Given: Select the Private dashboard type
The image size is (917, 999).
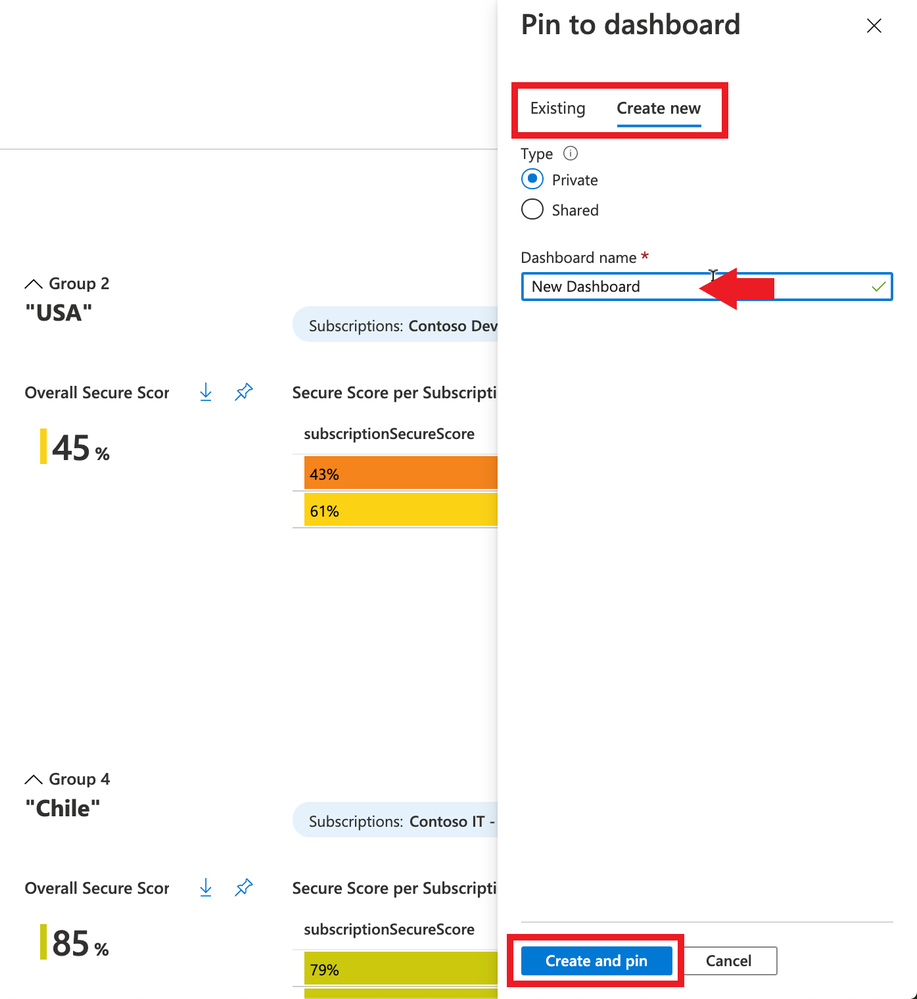Looking at the screenshot, I should pyautogui.click(x=532, y=179).
